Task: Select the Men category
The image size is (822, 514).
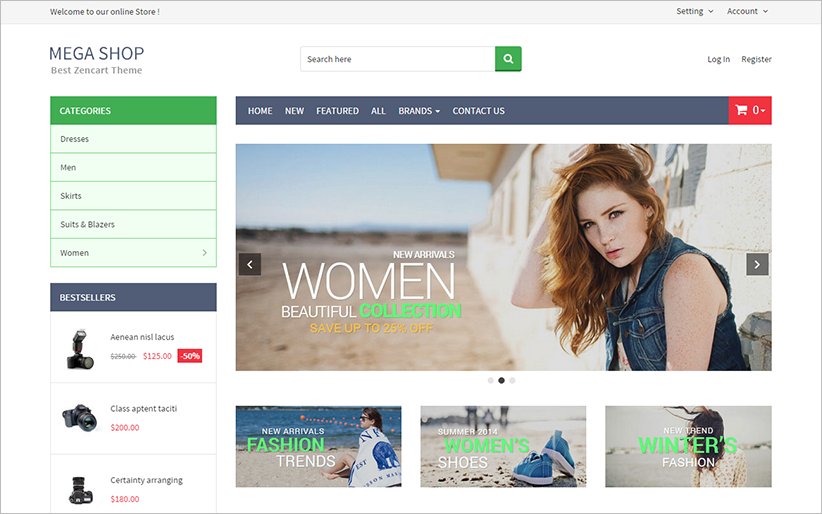Action: point(133,167)
